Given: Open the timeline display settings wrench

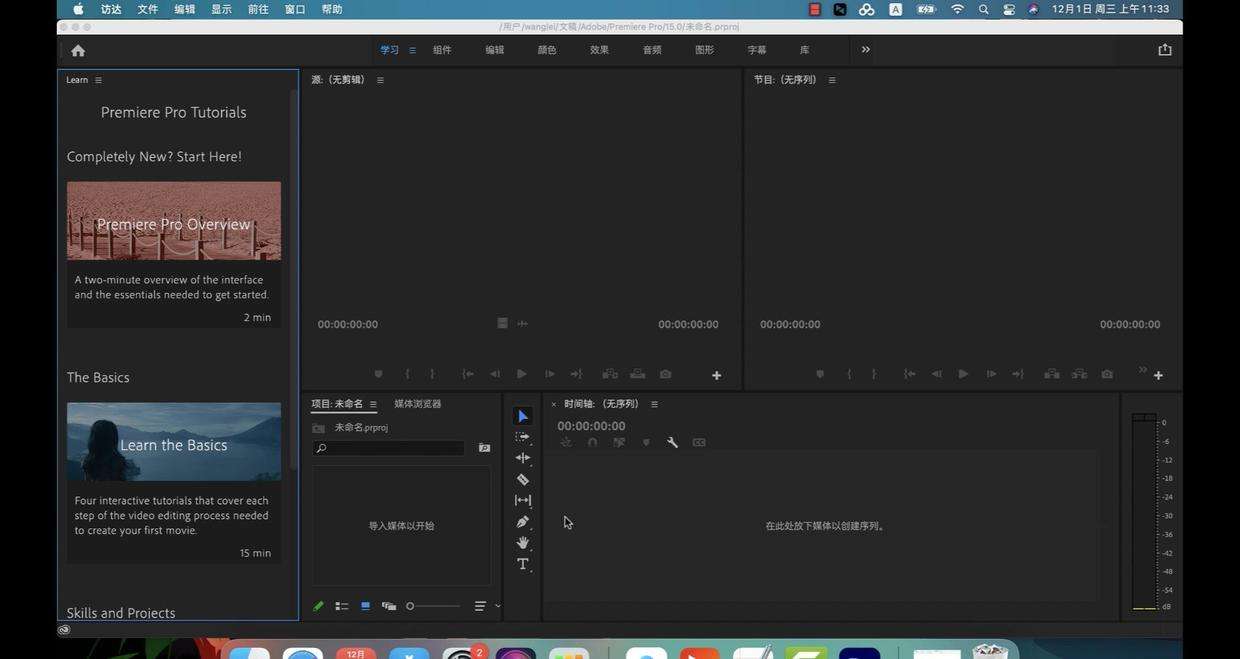Looking at the screenshot, I should 672,441.
